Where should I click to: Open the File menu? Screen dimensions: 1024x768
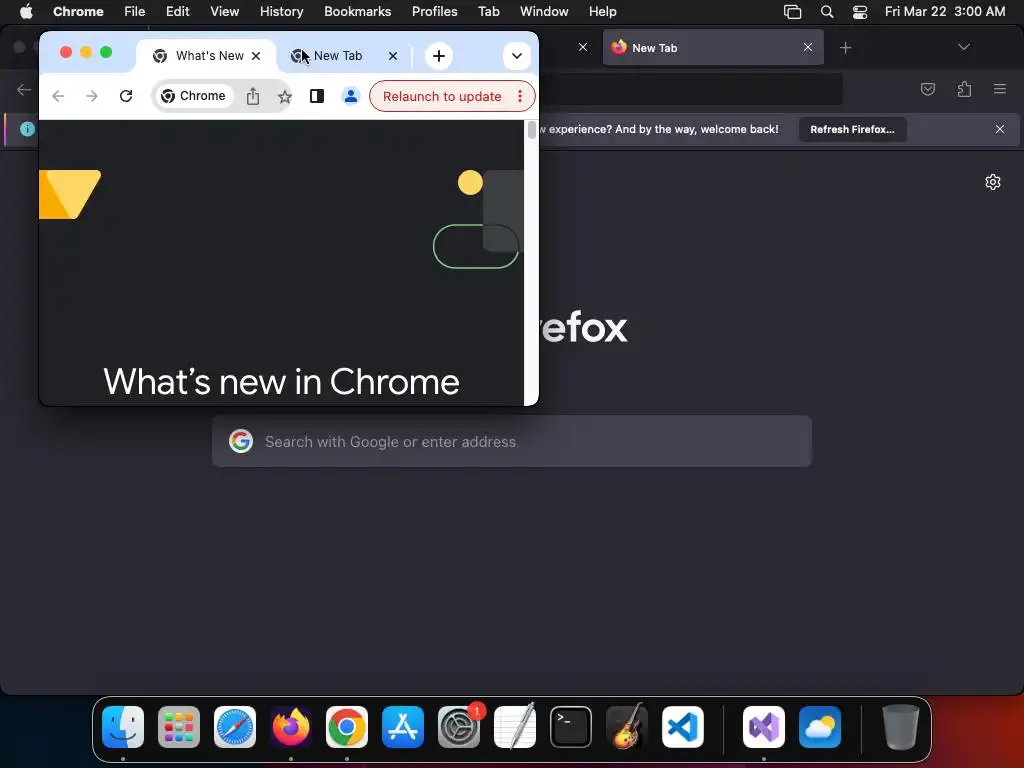click(135, 12)
